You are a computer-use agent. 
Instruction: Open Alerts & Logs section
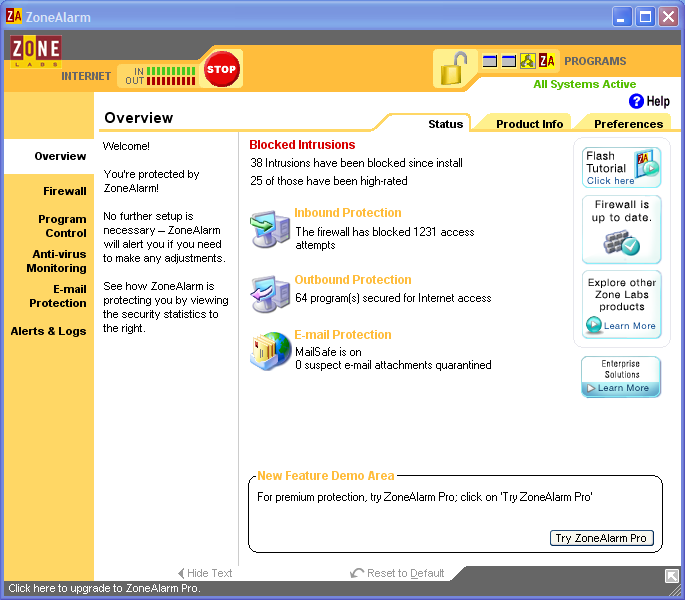pyautogui.click(x=48, y=331)
